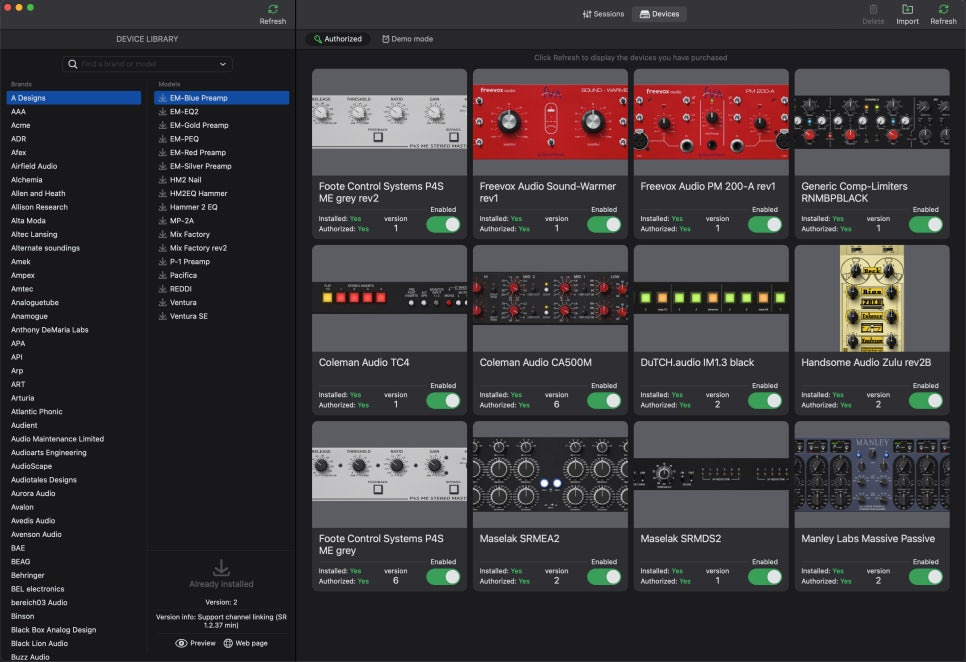Click the Preview eye icon

[x=181, y=643]
